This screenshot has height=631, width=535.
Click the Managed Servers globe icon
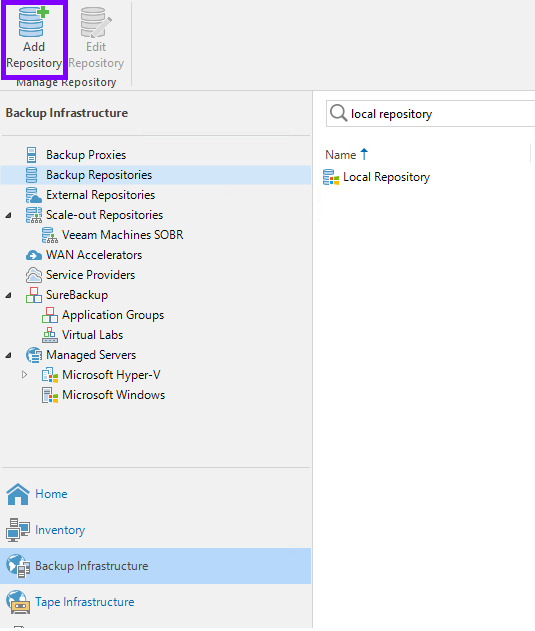tap(33, 355)
